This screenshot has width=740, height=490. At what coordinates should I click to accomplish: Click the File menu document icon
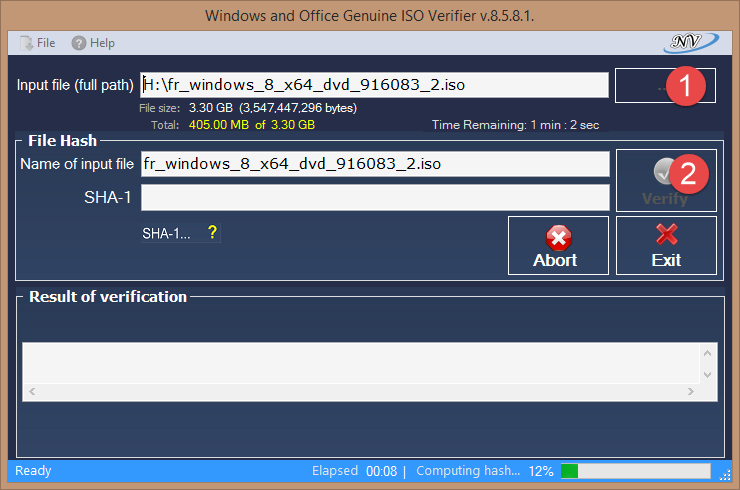(26, 43)
